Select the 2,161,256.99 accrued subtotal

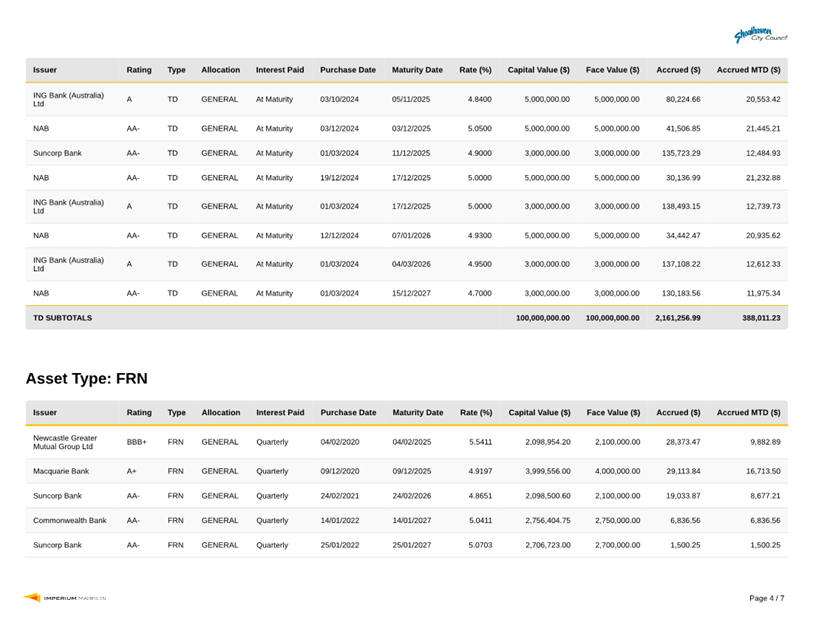[x=677, y=318]
